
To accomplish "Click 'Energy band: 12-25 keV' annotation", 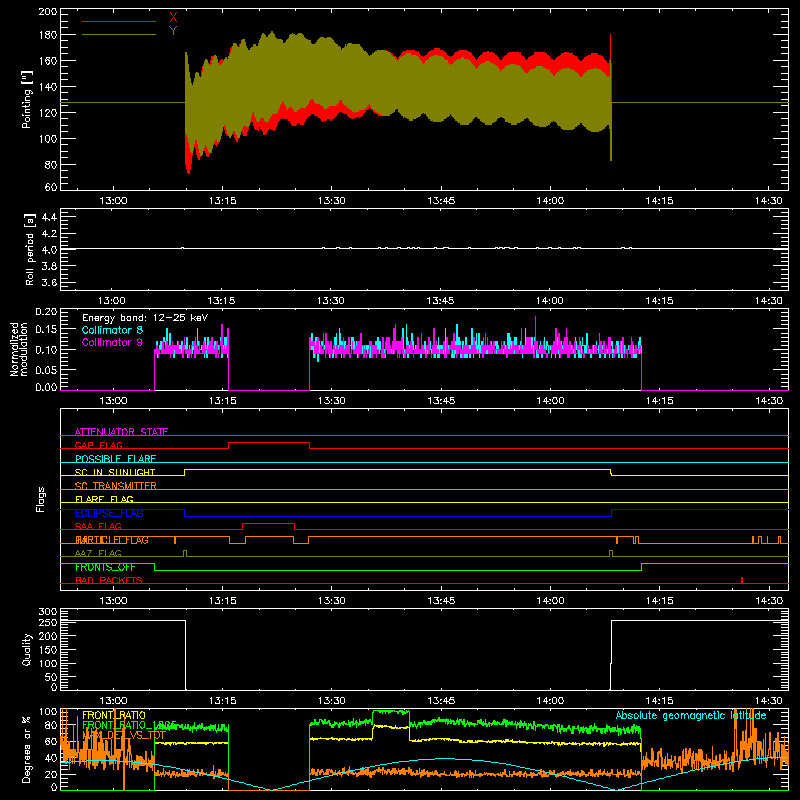I will tap(145, 318).
